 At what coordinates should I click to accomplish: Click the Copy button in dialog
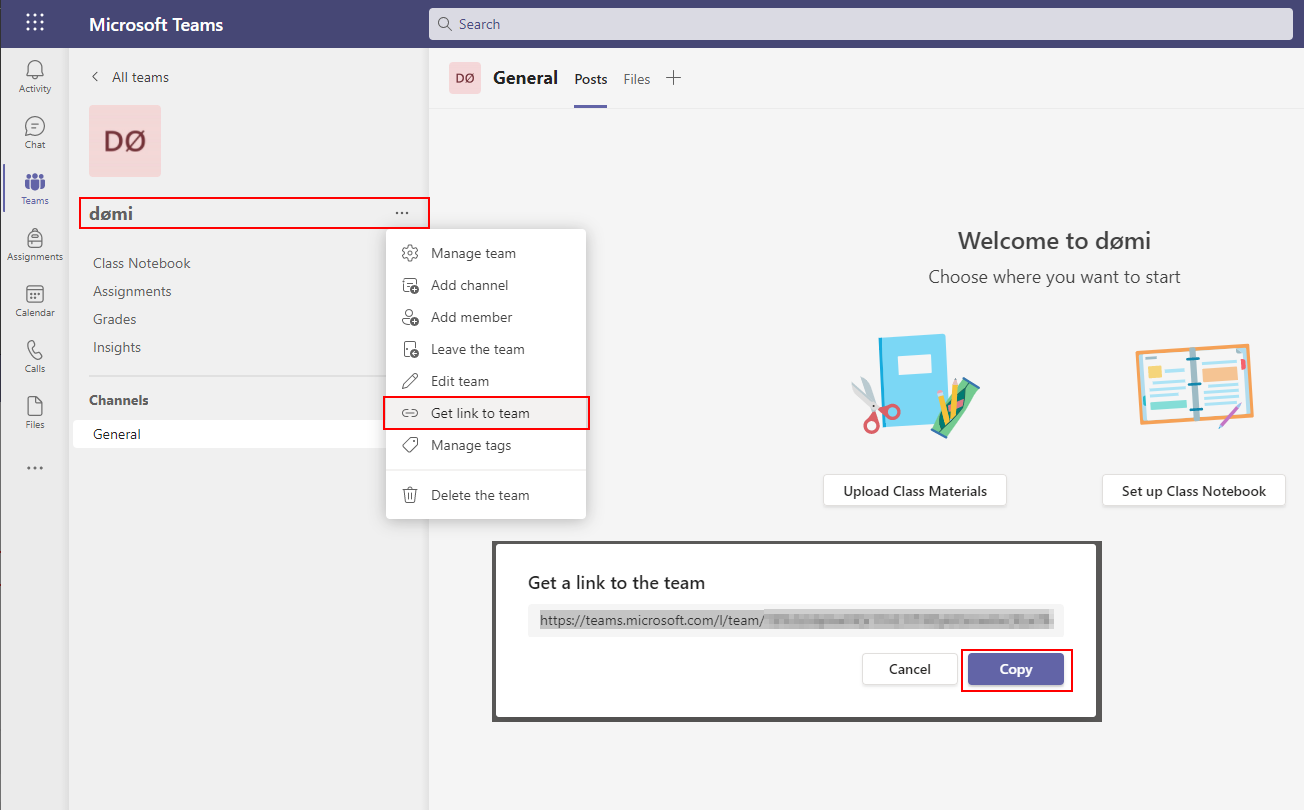coord(1016,669)
